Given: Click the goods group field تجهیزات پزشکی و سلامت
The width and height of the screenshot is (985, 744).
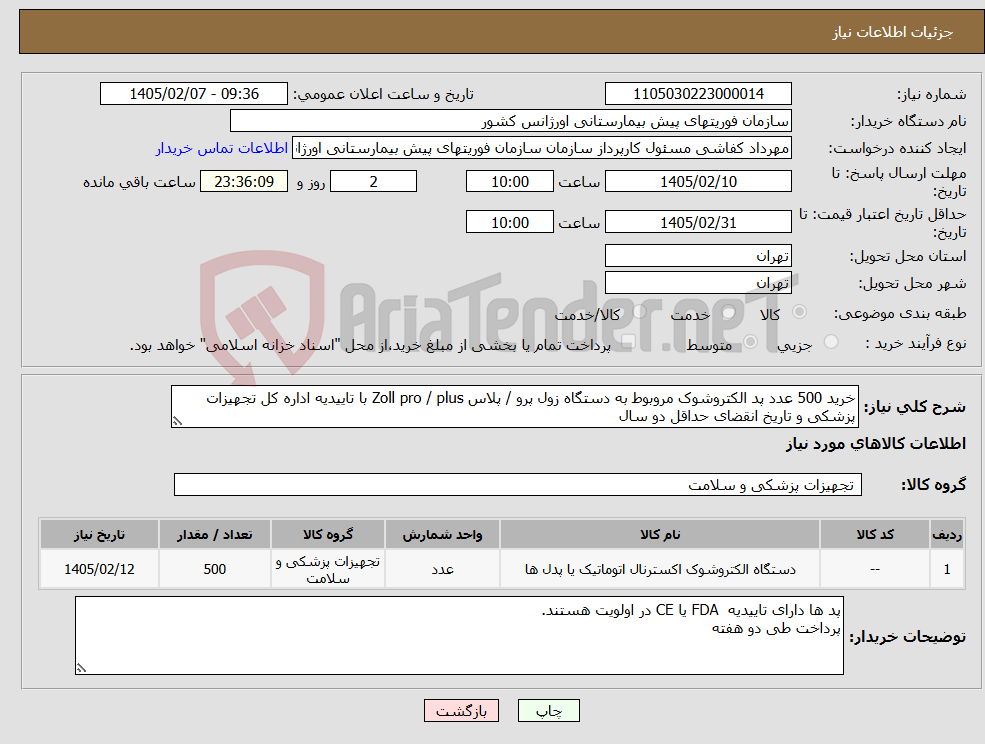Looking at the screenshot, I should [518, 484].
